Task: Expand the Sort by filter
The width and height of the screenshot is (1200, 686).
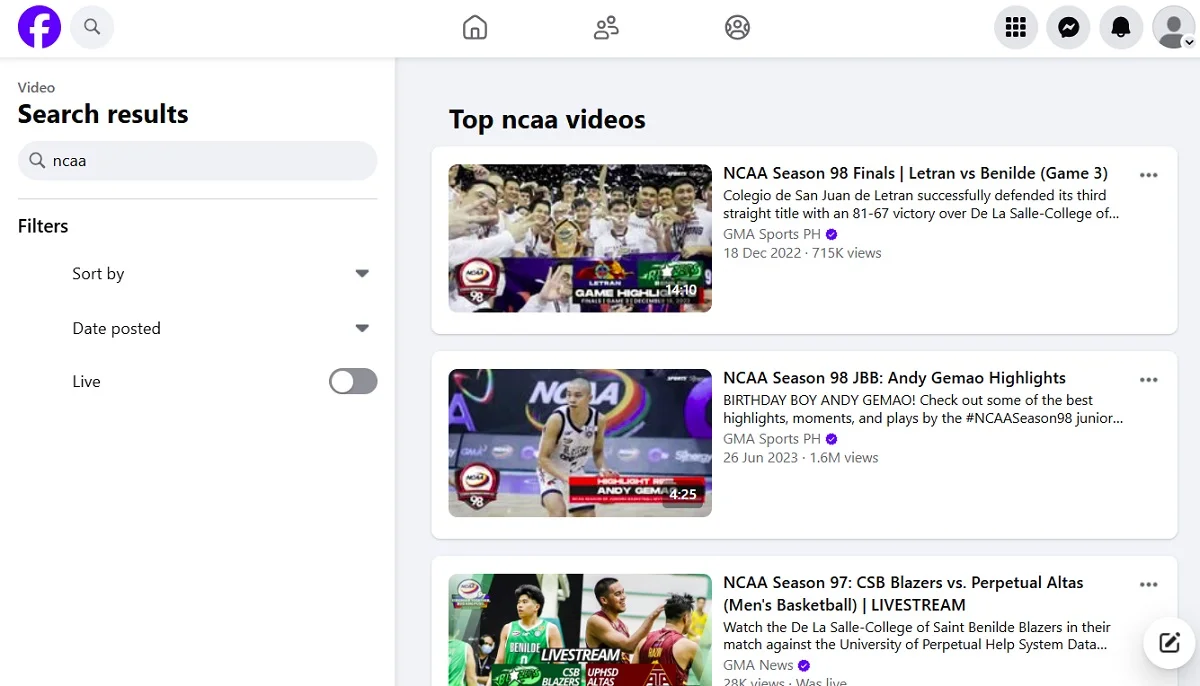Action: [220, 274]
